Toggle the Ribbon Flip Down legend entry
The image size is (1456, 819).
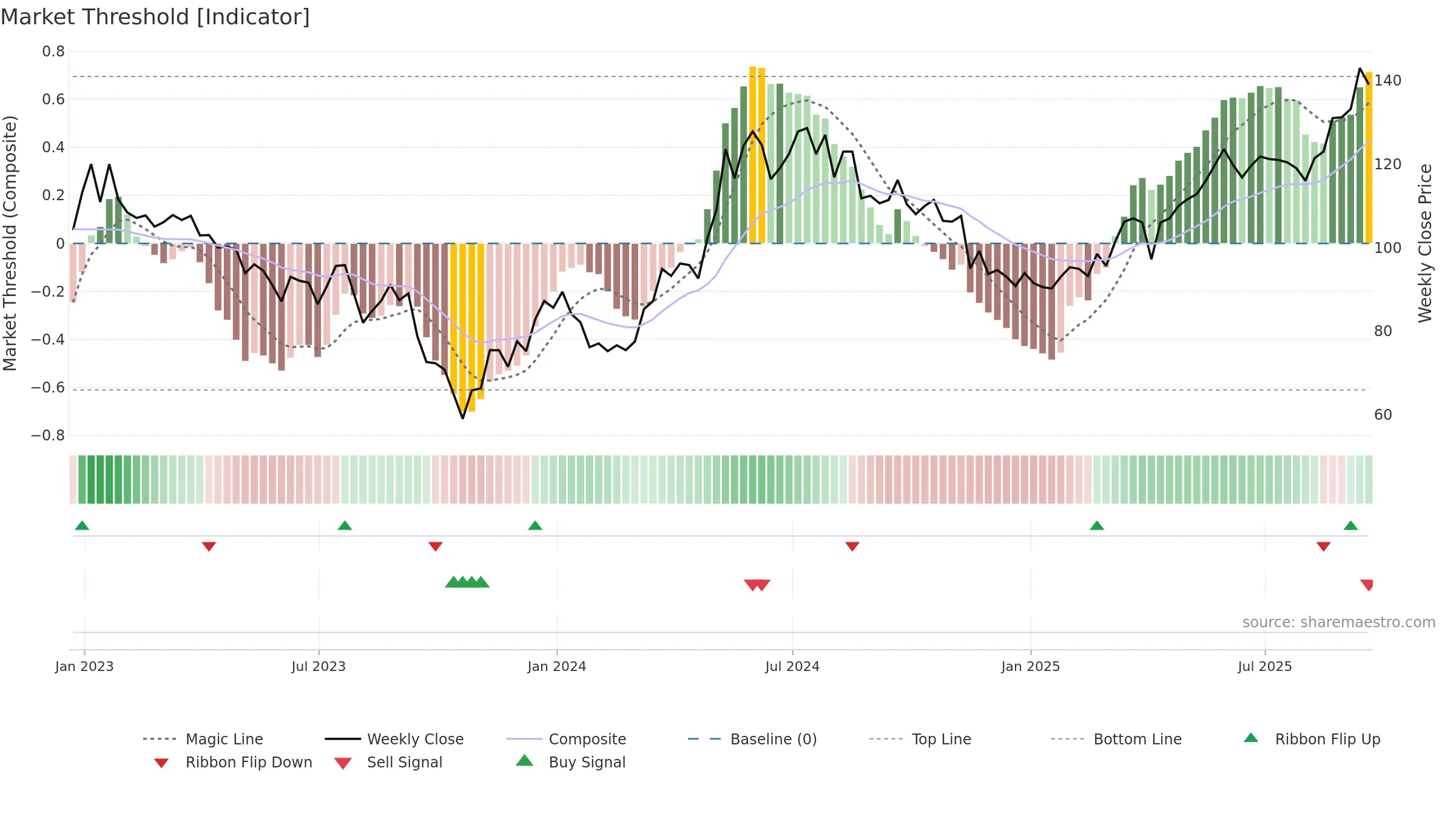click(232, 762)
